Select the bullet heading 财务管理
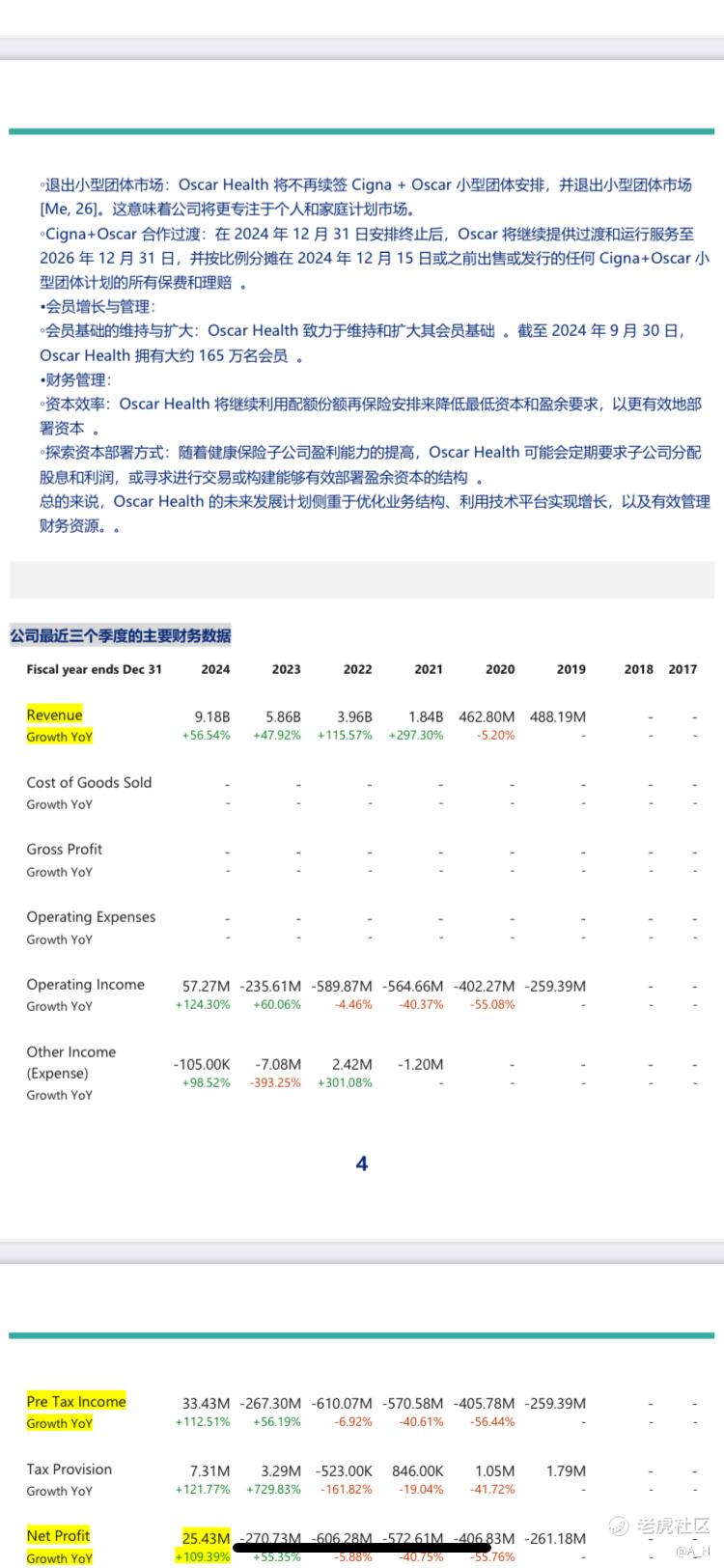 click(x=76, y=379)
